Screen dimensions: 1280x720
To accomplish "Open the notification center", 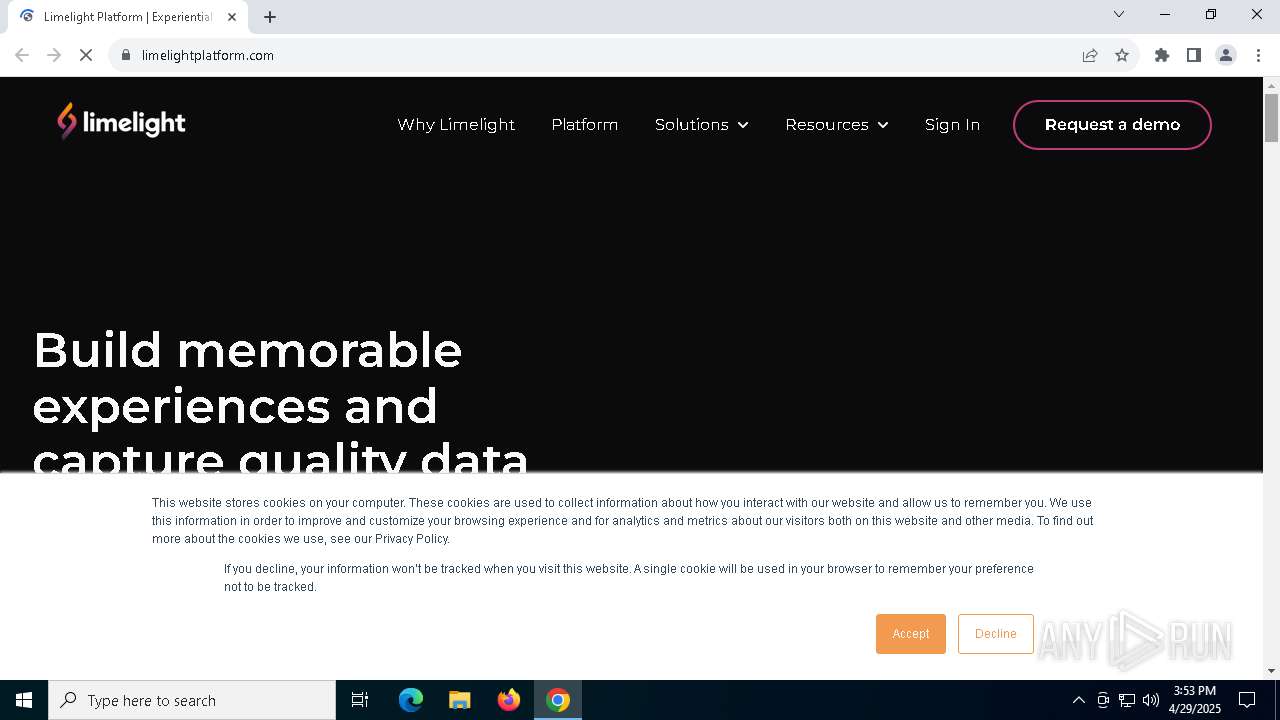I will tap(1247, 700).
